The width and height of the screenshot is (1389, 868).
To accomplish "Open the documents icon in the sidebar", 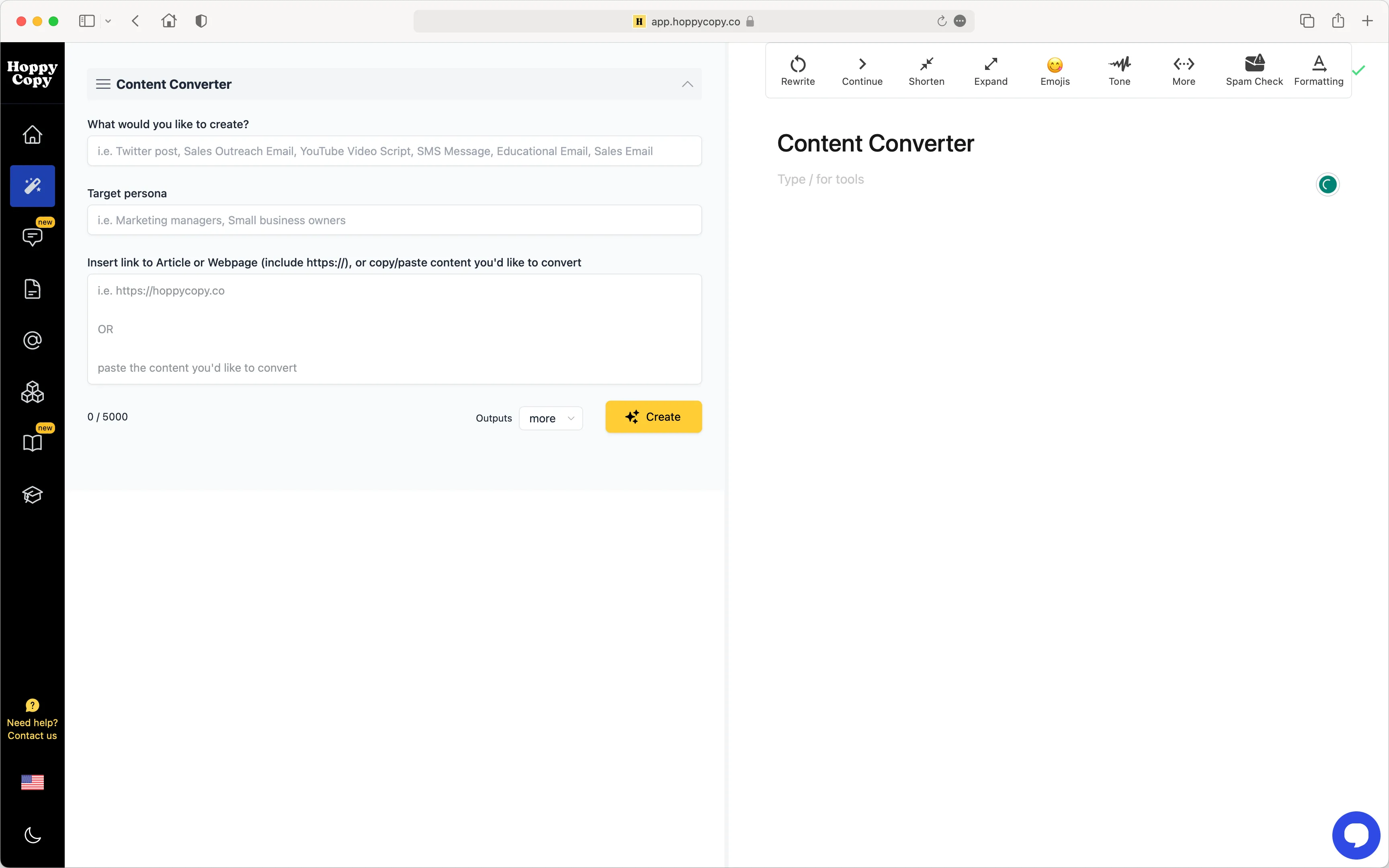I will tap(32, 289).
